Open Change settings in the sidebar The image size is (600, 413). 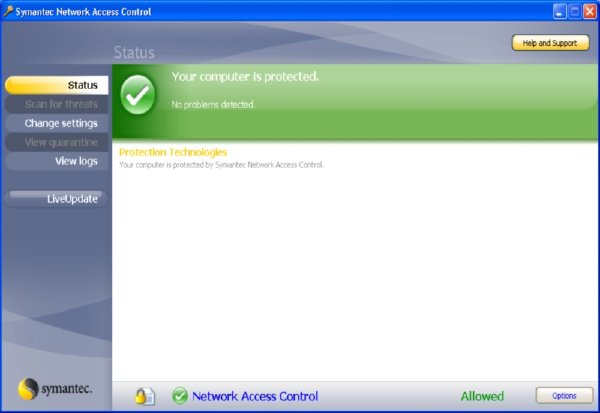[57, 123]
